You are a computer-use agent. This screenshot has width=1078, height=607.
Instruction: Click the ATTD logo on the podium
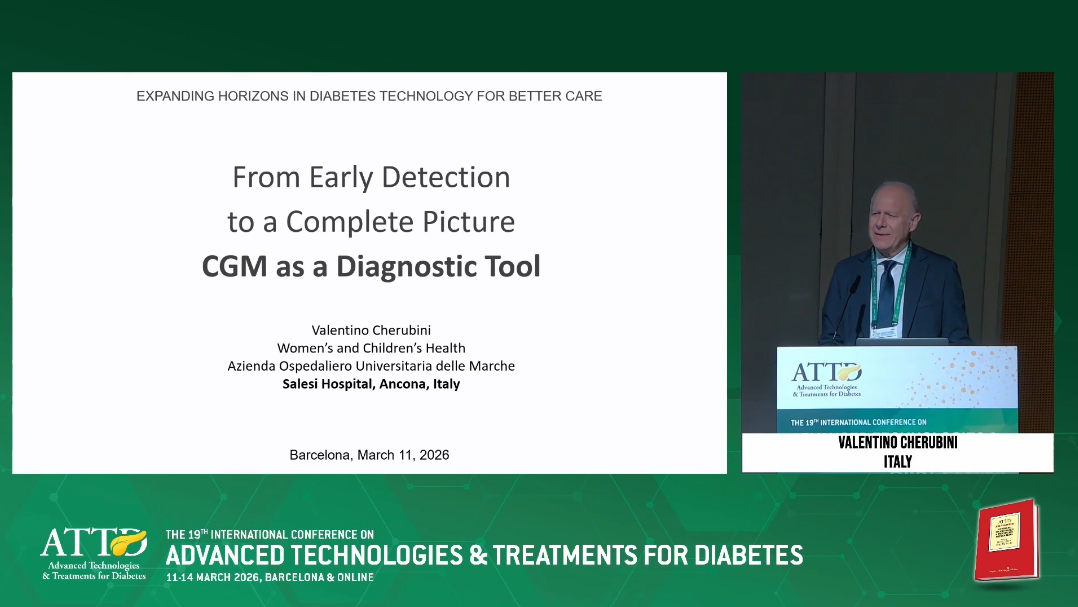pos(826,379)
